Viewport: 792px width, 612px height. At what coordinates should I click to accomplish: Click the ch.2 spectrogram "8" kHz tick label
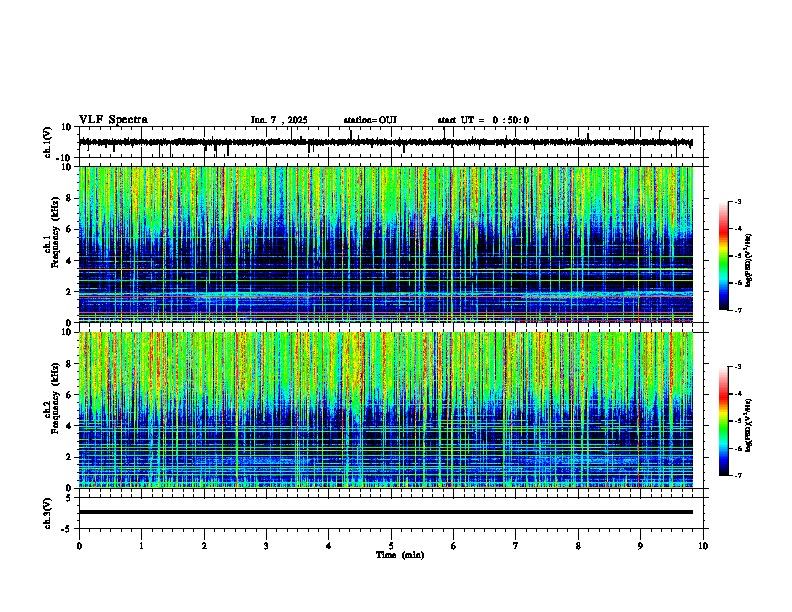(69, 364)
